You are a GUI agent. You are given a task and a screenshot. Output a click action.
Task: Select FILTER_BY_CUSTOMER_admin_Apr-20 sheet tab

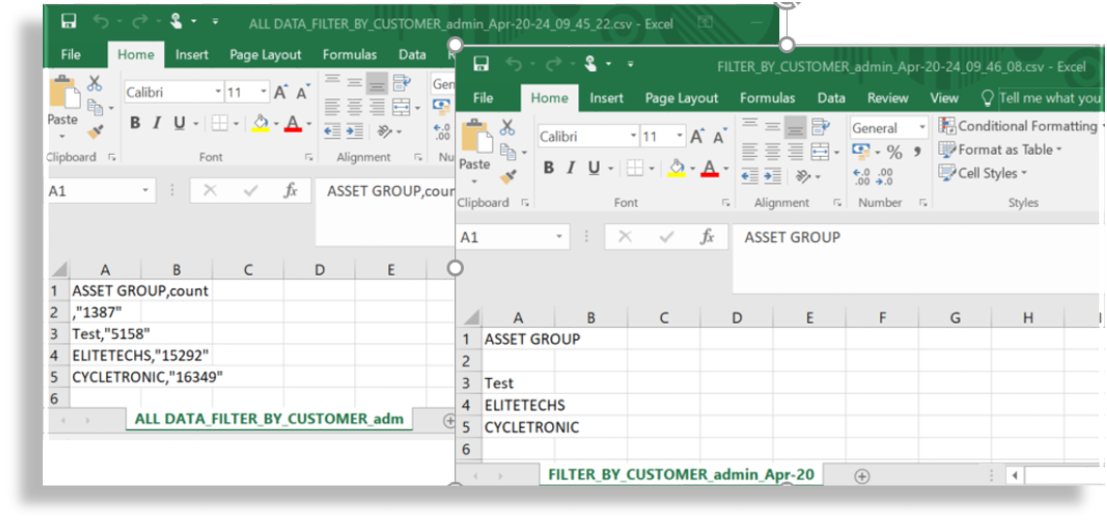(681, 475)
